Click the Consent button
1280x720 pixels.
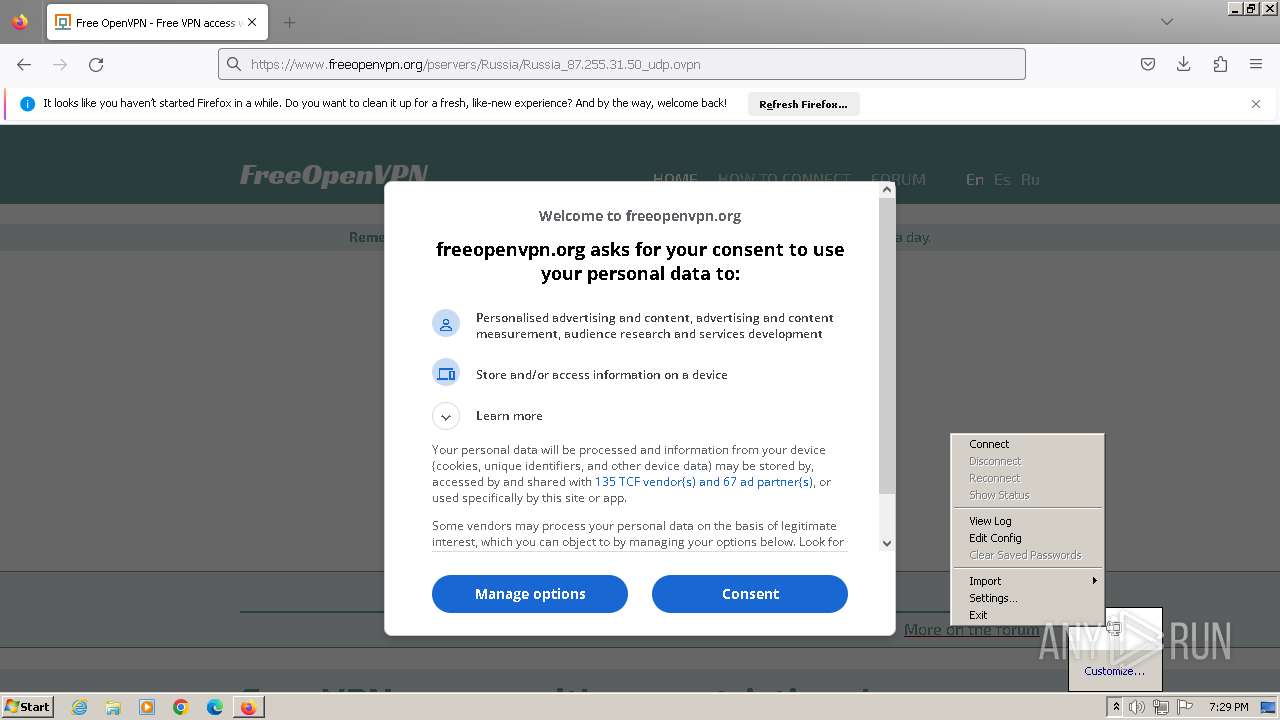click(x=750, y=594)
